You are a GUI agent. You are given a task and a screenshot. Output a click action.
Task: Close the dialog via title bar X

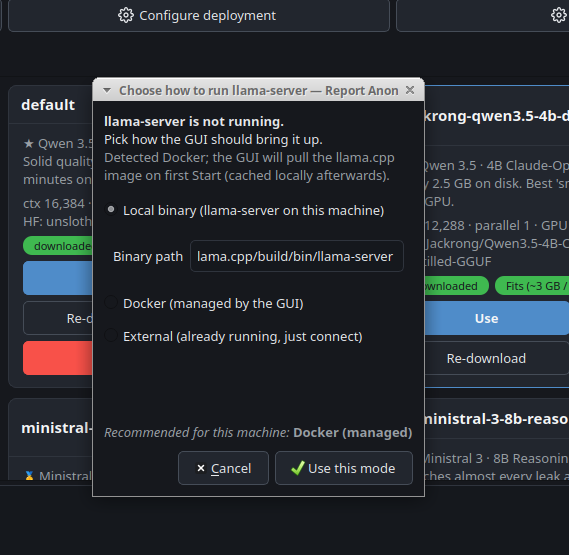click(410, 90)
